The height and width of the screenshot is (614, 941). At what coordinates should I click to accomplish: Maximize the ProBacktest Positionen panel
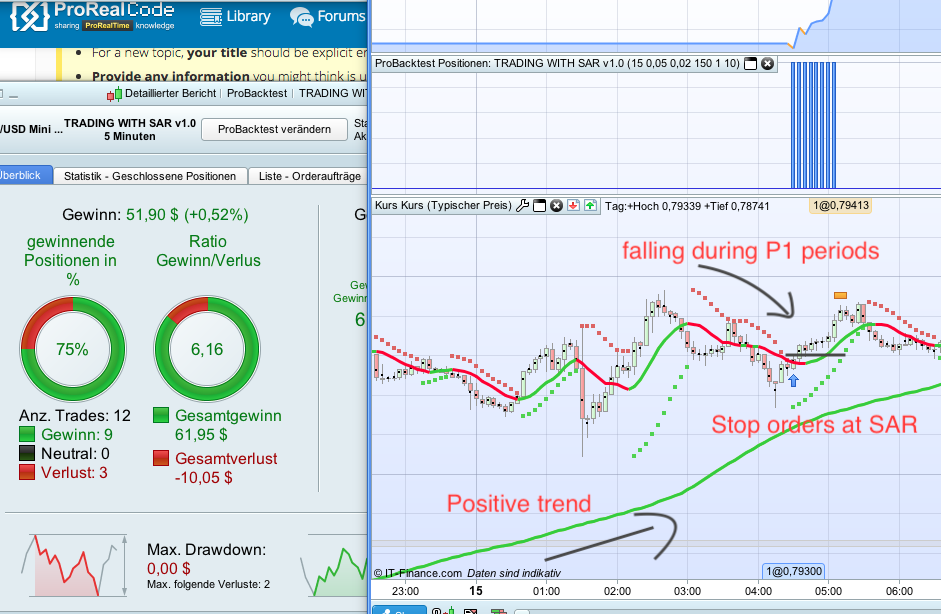click(x=750, y=64)
